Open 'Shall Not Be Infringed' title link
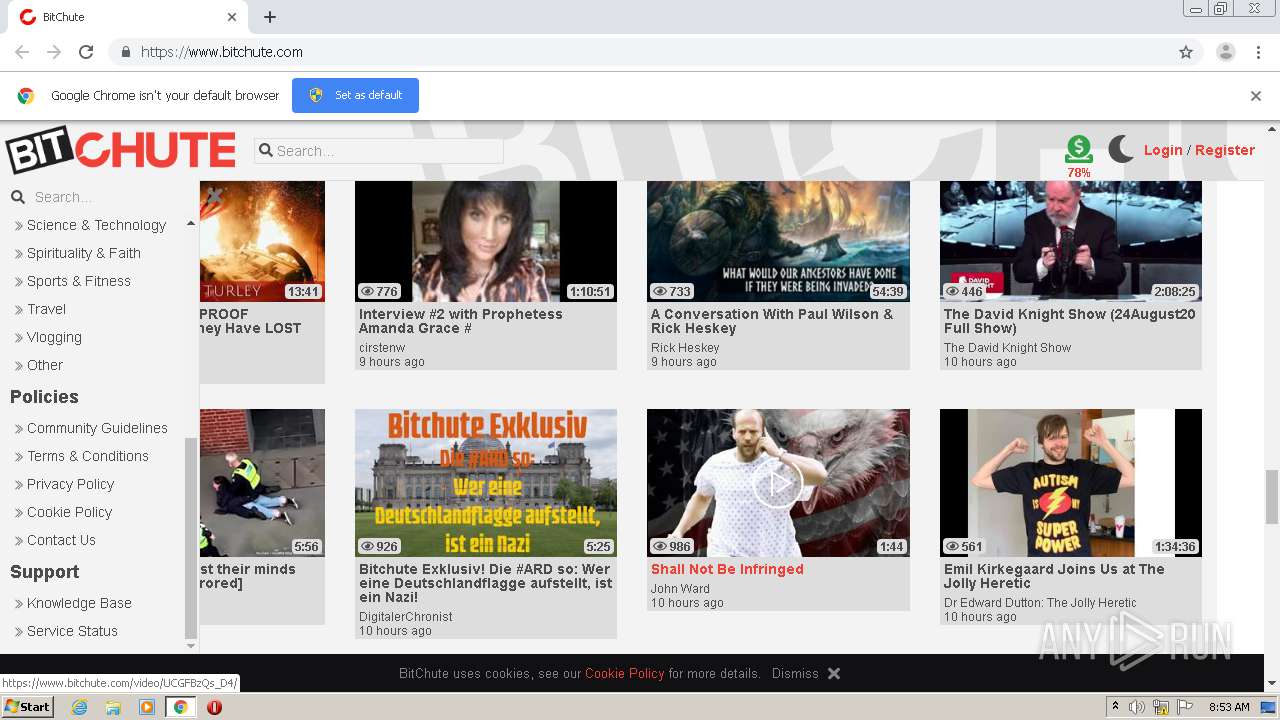 pyautogui.click(x=727, y=569)
